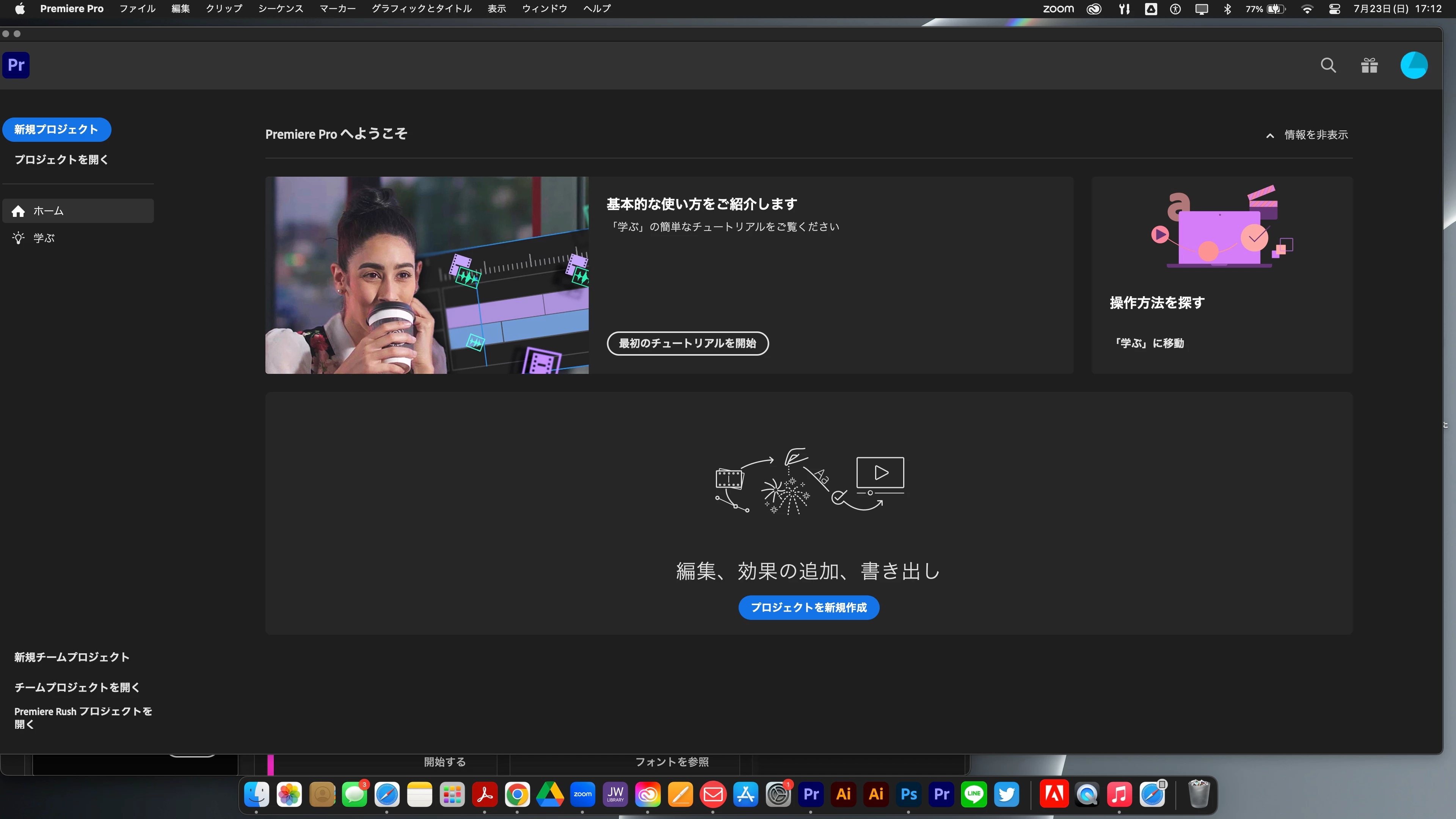Open the シーケンス menu

coord(280,8)
